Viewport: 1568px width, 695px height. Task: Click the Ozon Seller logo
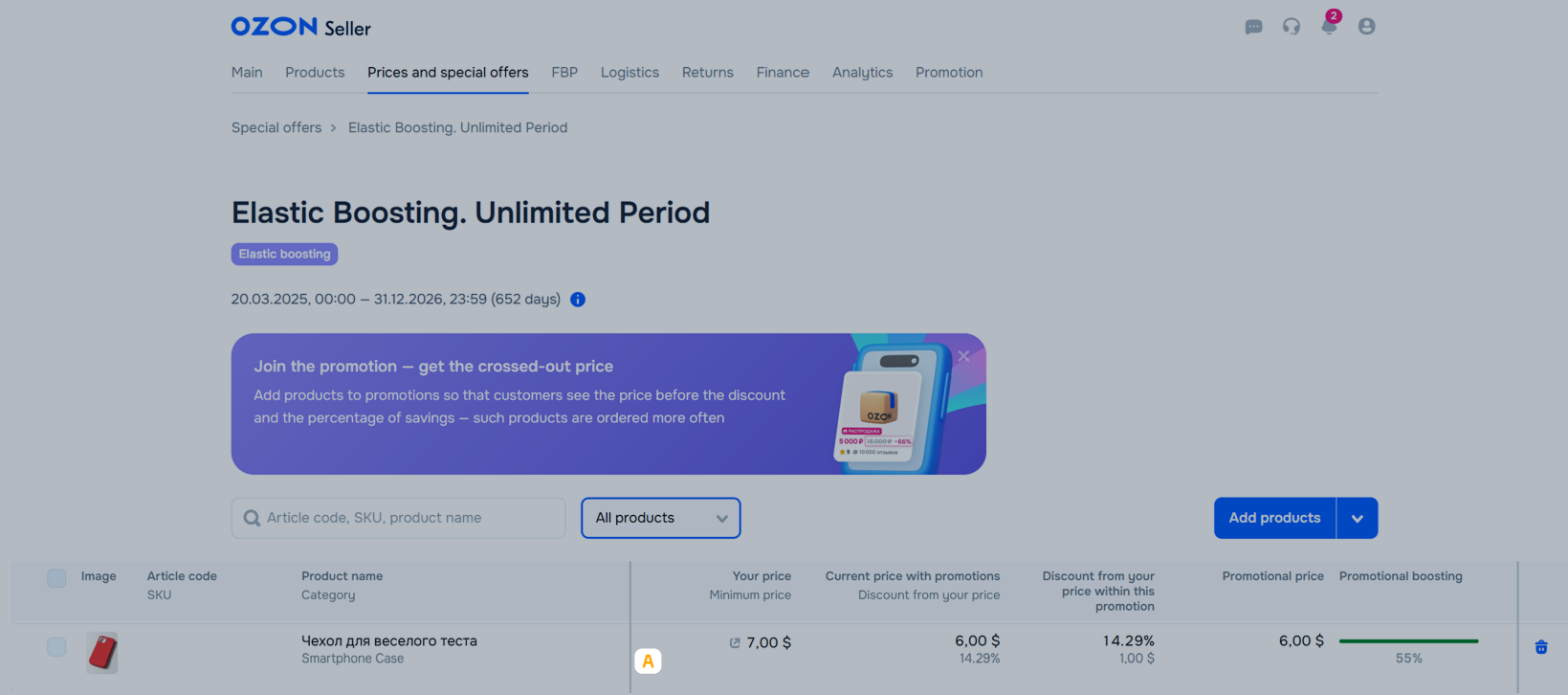click(x=300, y=27)
